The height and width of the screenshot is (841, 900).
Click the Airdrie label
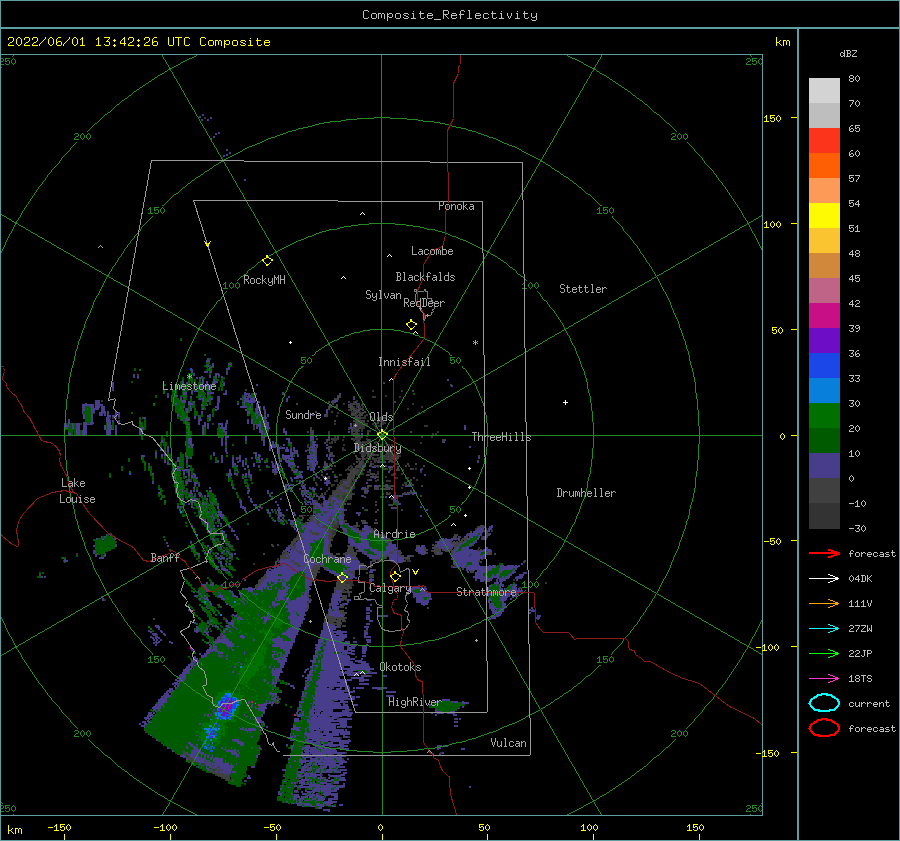[394, 534]
